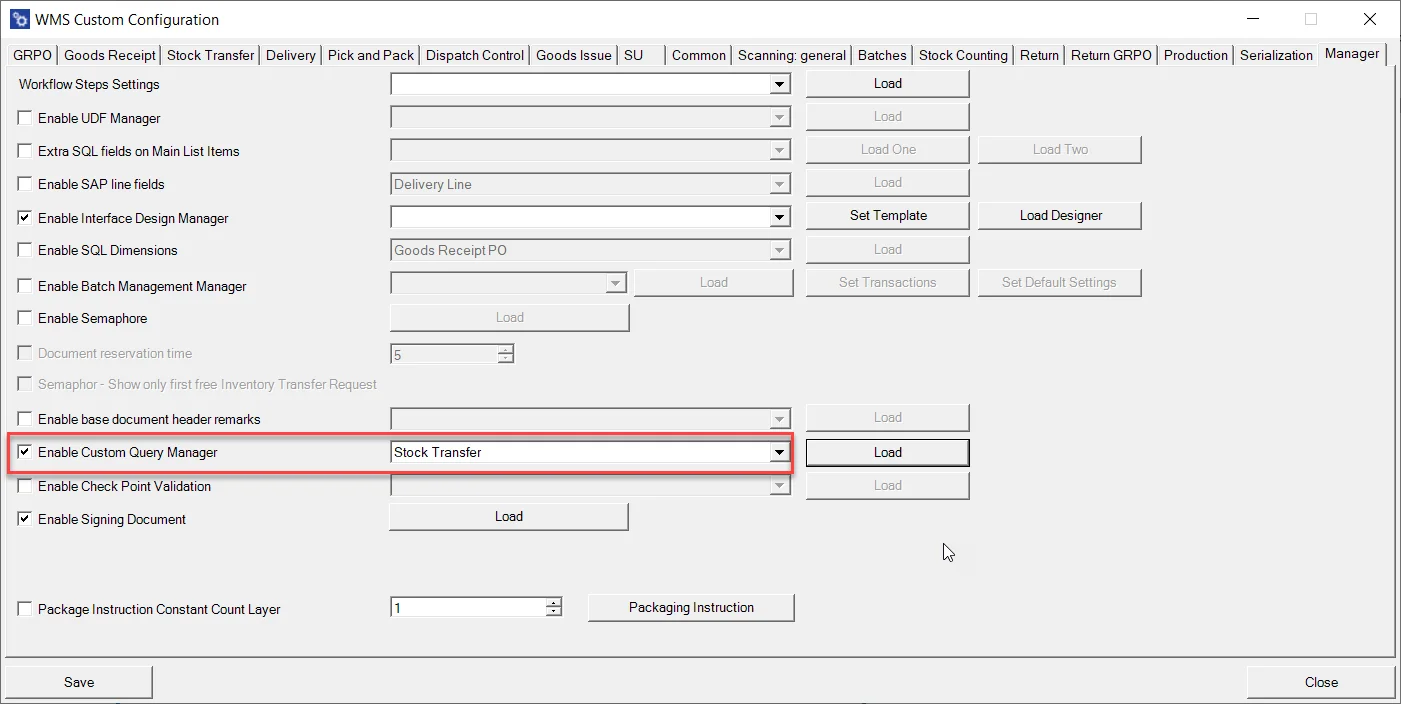The height and width of the screenshot is (704, 1401).
Task: Enable the UDF Manager checkbox
Action: [24, 117]
